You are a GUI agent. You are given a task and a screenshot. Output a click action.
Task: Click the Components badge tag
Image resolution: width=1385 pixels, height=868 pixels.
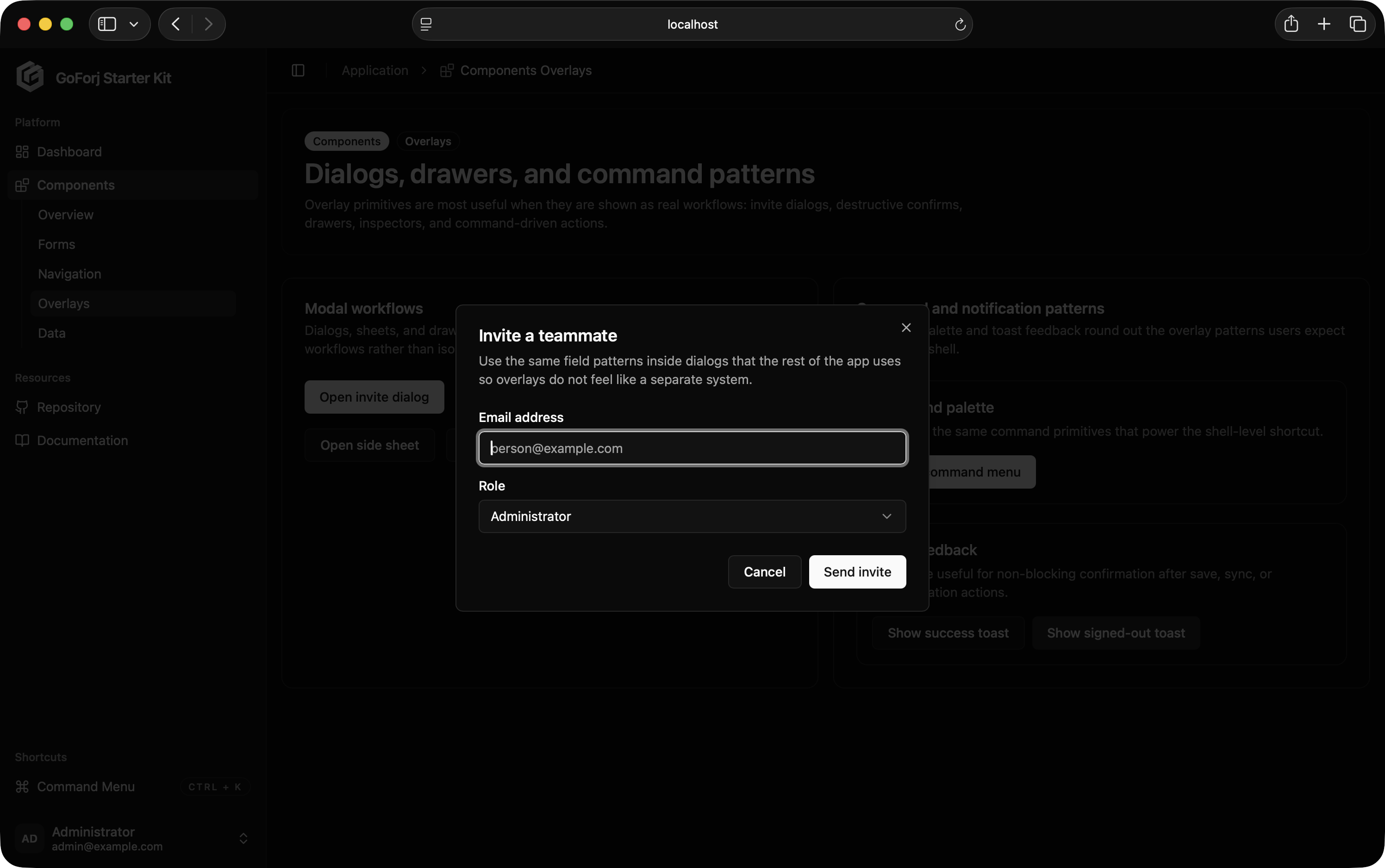click(x=347, y=141)
